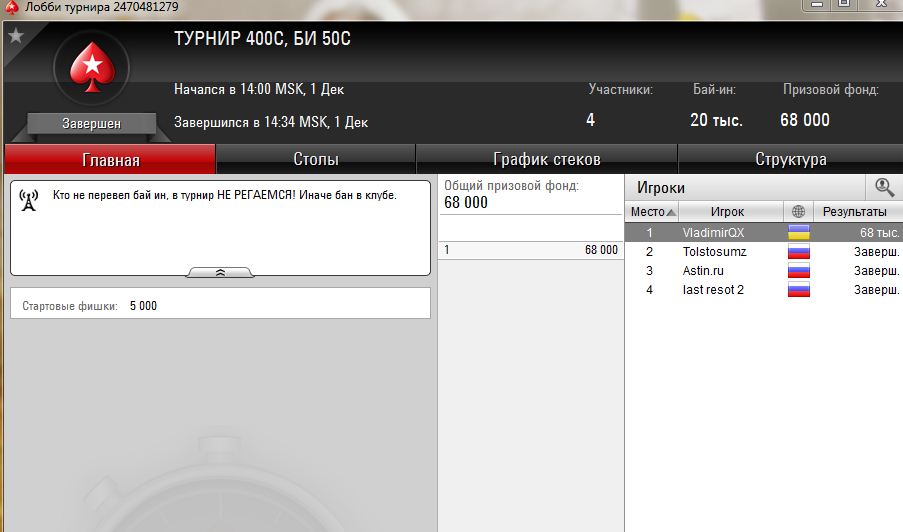
Task: Click the announcement text about бай ин
Action: (225, 195)
